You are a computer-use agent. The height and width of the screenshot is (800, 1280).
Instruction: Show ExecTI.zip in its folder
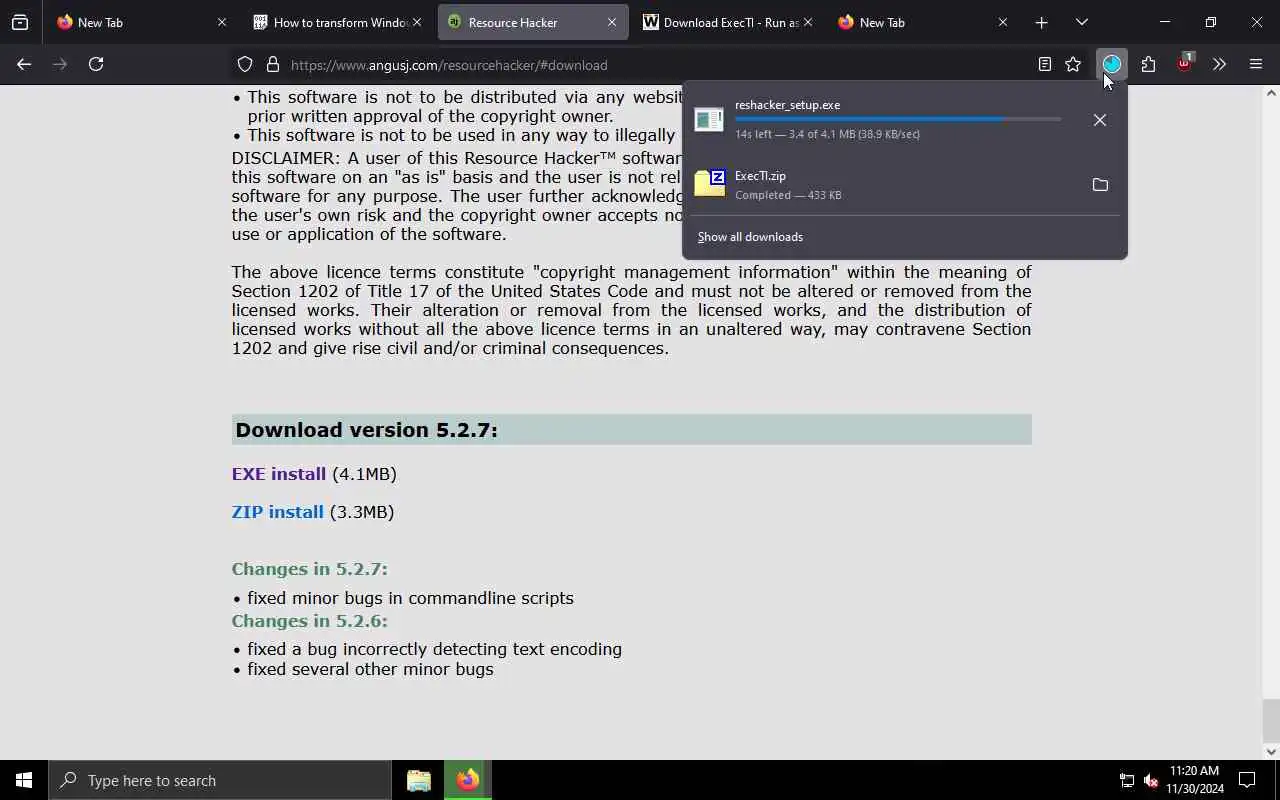(1100, 185)
